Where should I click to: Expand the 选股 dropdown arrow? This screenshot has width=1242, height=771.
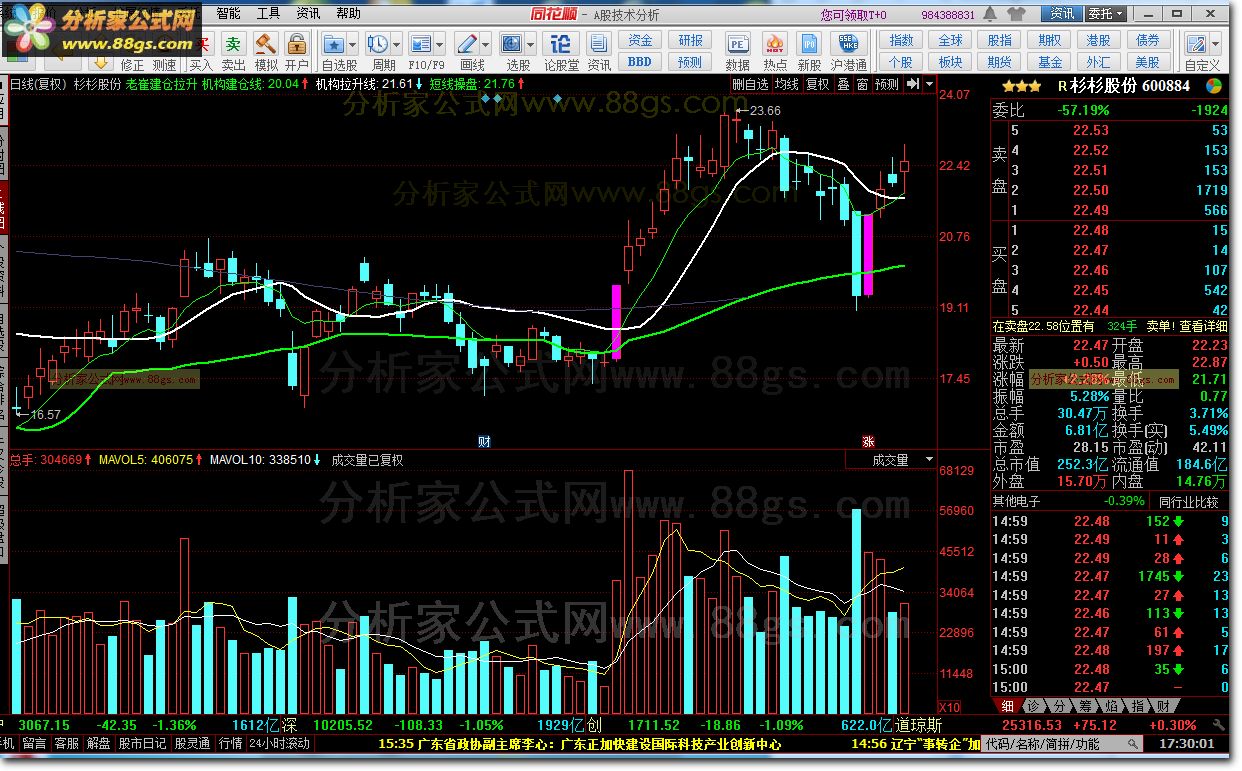click(530, 45)
